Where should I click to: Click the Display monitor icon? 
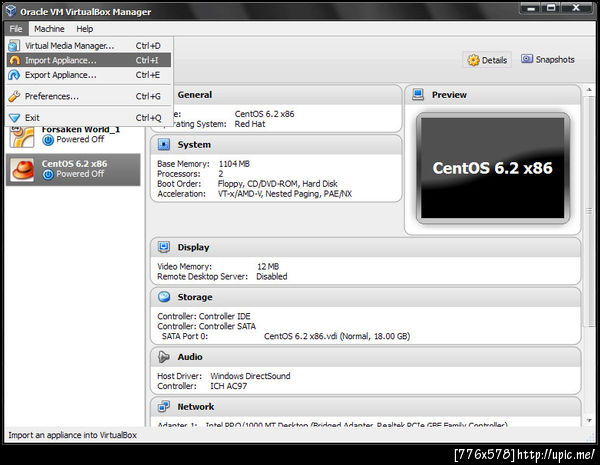coord(164,247)
